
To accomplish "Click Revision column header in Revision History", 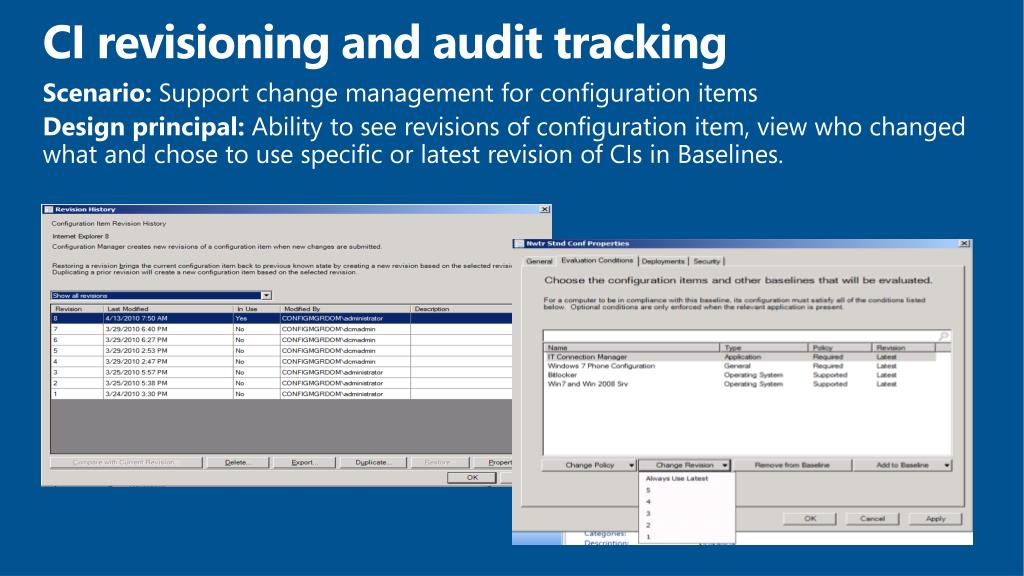I will tap(77, 309).
